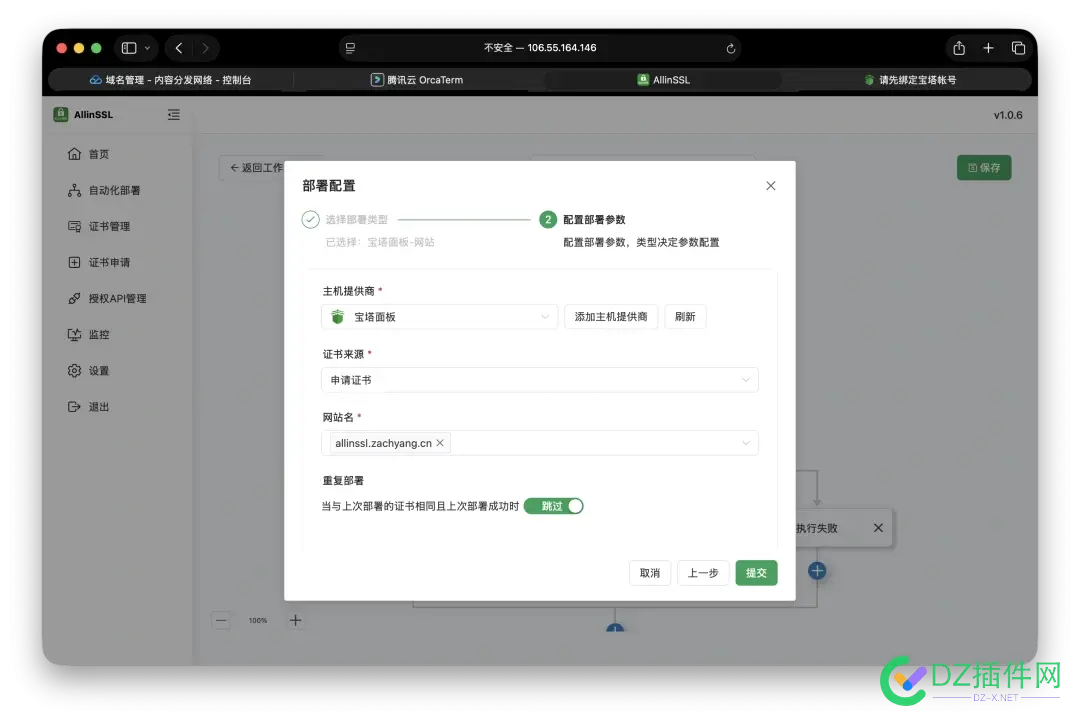Close the 部署配置 dialog
The height and width of the screenshot is (721, 1080).
pyautogui.click(x=771, y=186)
